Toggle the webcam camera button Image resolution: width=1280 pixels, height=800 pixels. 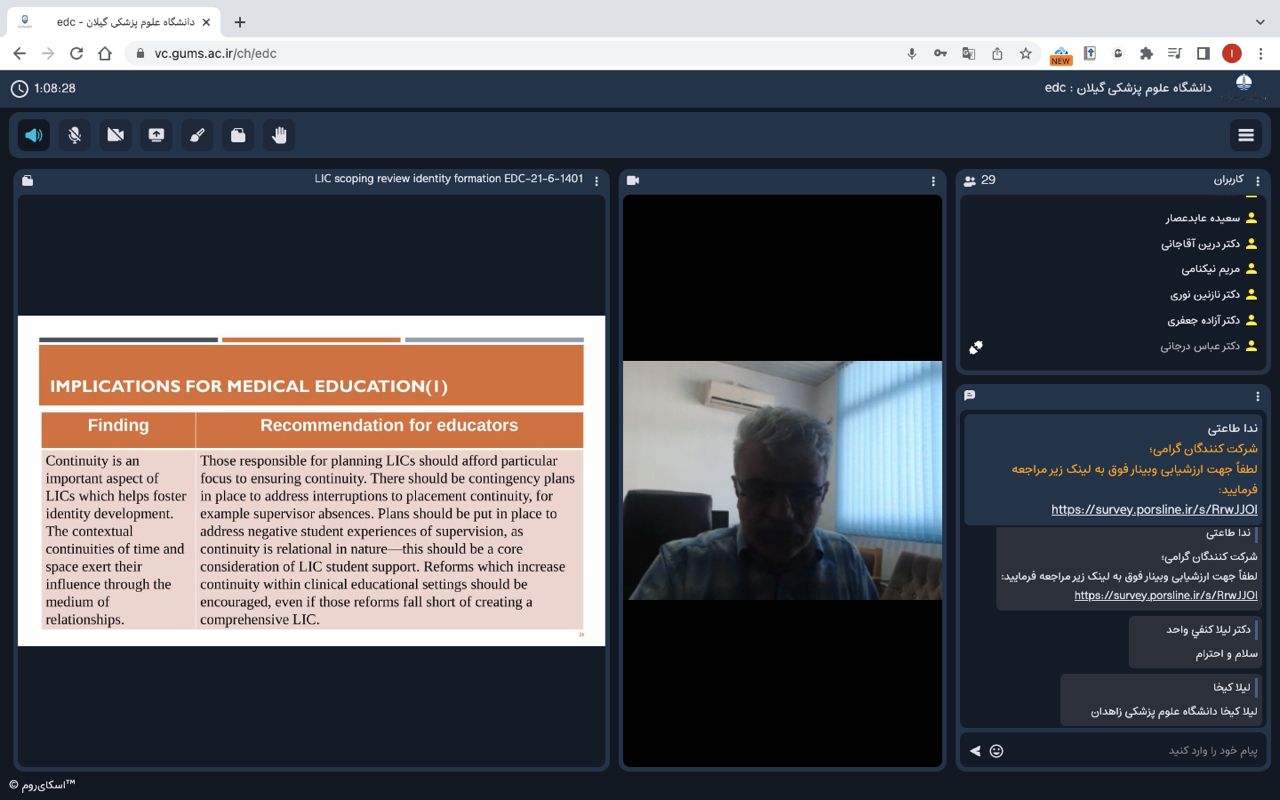click(116, 135)
